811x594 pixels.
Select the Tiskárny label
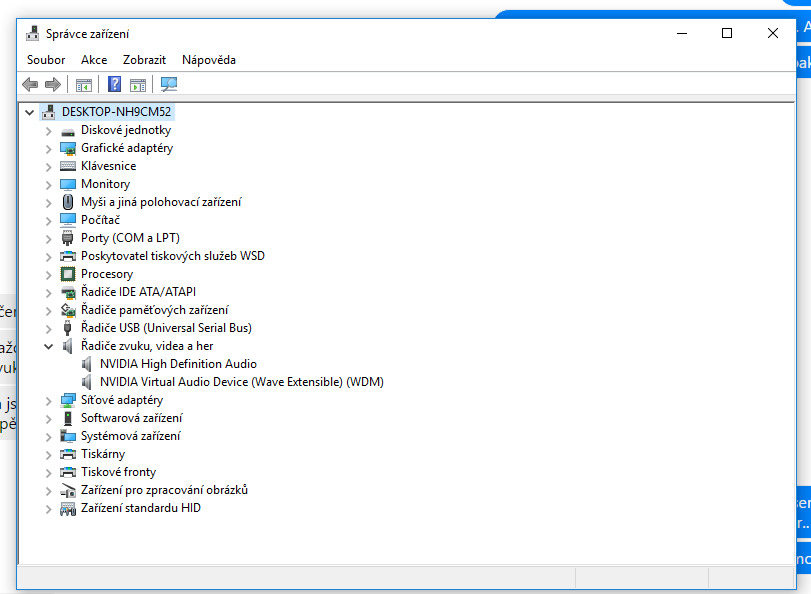(103, 454)
